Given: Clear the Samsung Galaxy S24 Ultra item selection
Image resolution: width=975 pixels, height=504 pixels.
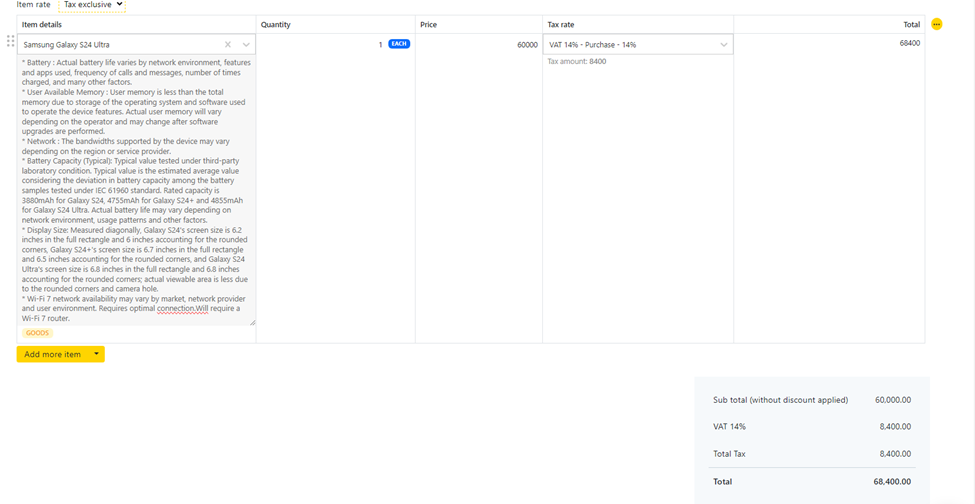Looking at the screenshot, I should coord(228,45).
